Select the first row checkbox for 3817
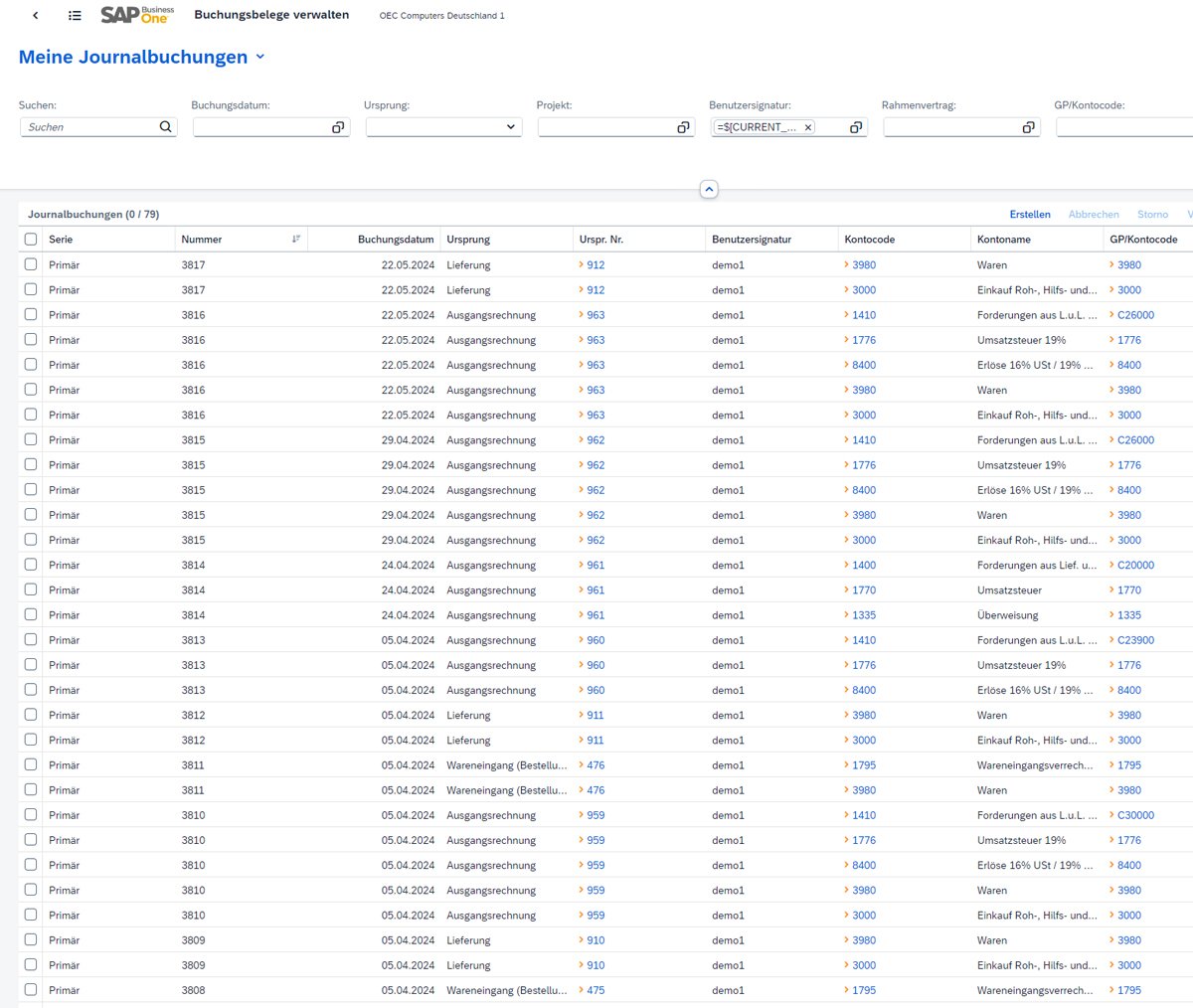The image size is (1193, 1008). pyautogui.click(x=31, y=264)
